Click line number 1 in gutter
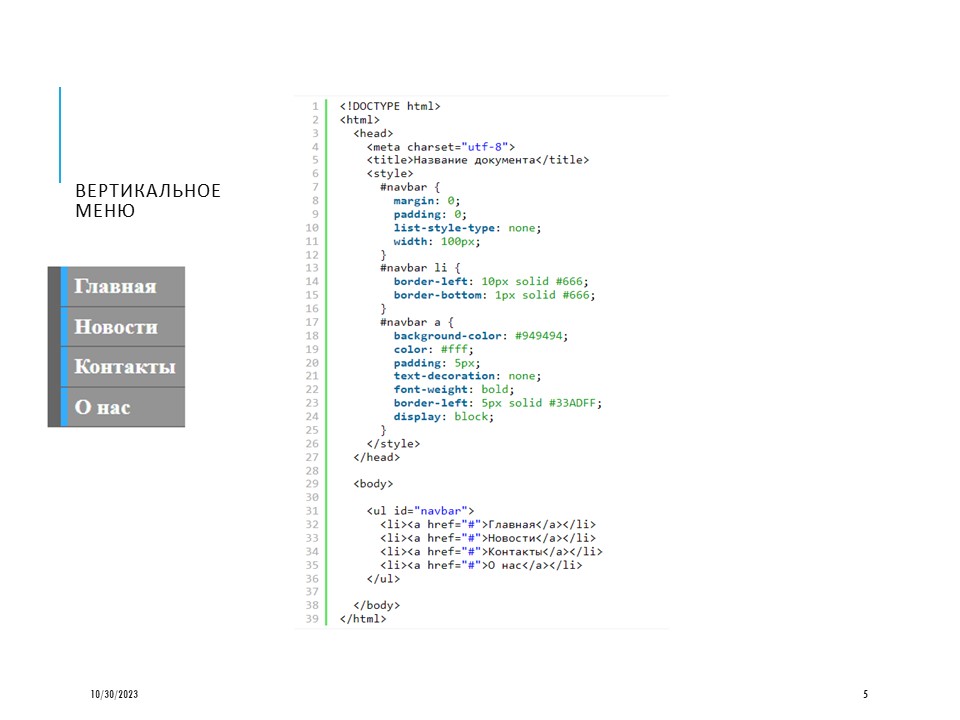This screenshot has height=720, width=960. pyautogui.click(x=315, y=107)
